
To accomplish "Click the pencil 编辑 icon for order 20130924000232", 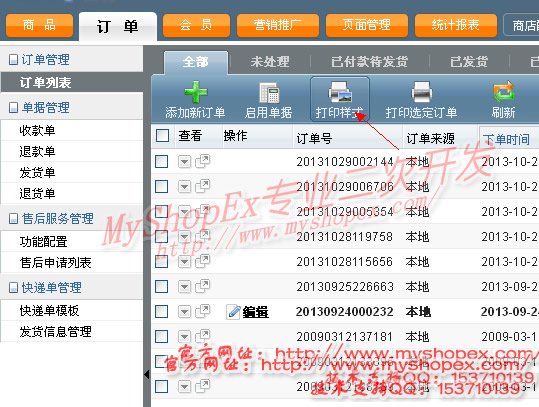I will [233, 312].
